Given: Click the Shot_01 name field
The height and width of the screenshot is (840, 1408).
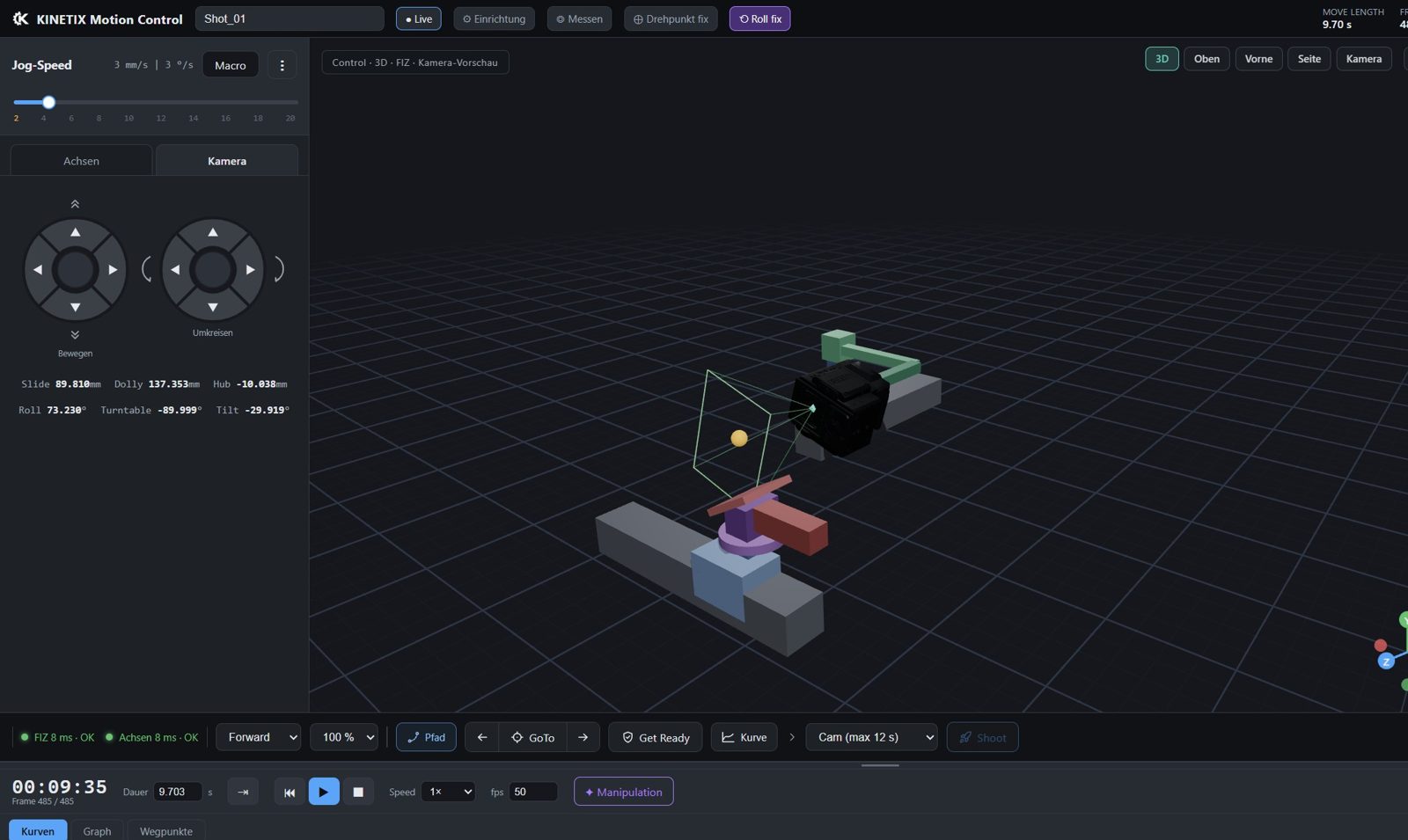Looking at the screenshot, I should point(290,18).
